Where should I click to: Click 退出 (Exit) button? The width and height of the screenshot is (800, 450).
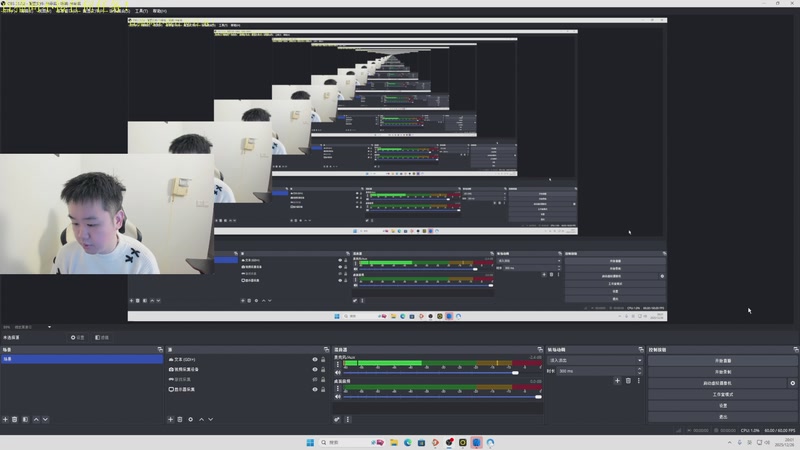click(x=722, y=417)
